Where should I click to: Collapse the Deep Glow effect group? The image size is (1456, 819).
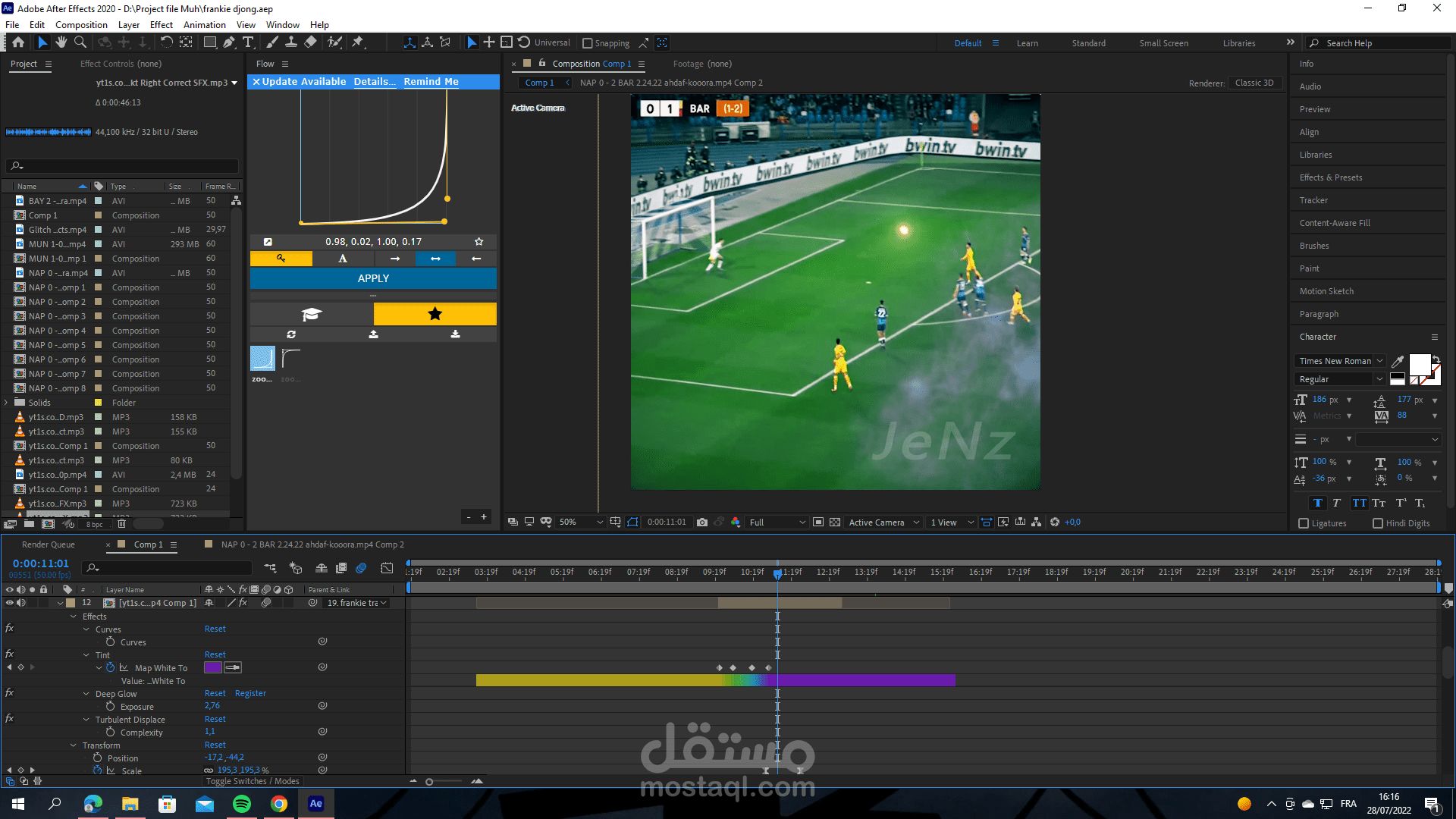pyautogui.click(x=86, y=694)
